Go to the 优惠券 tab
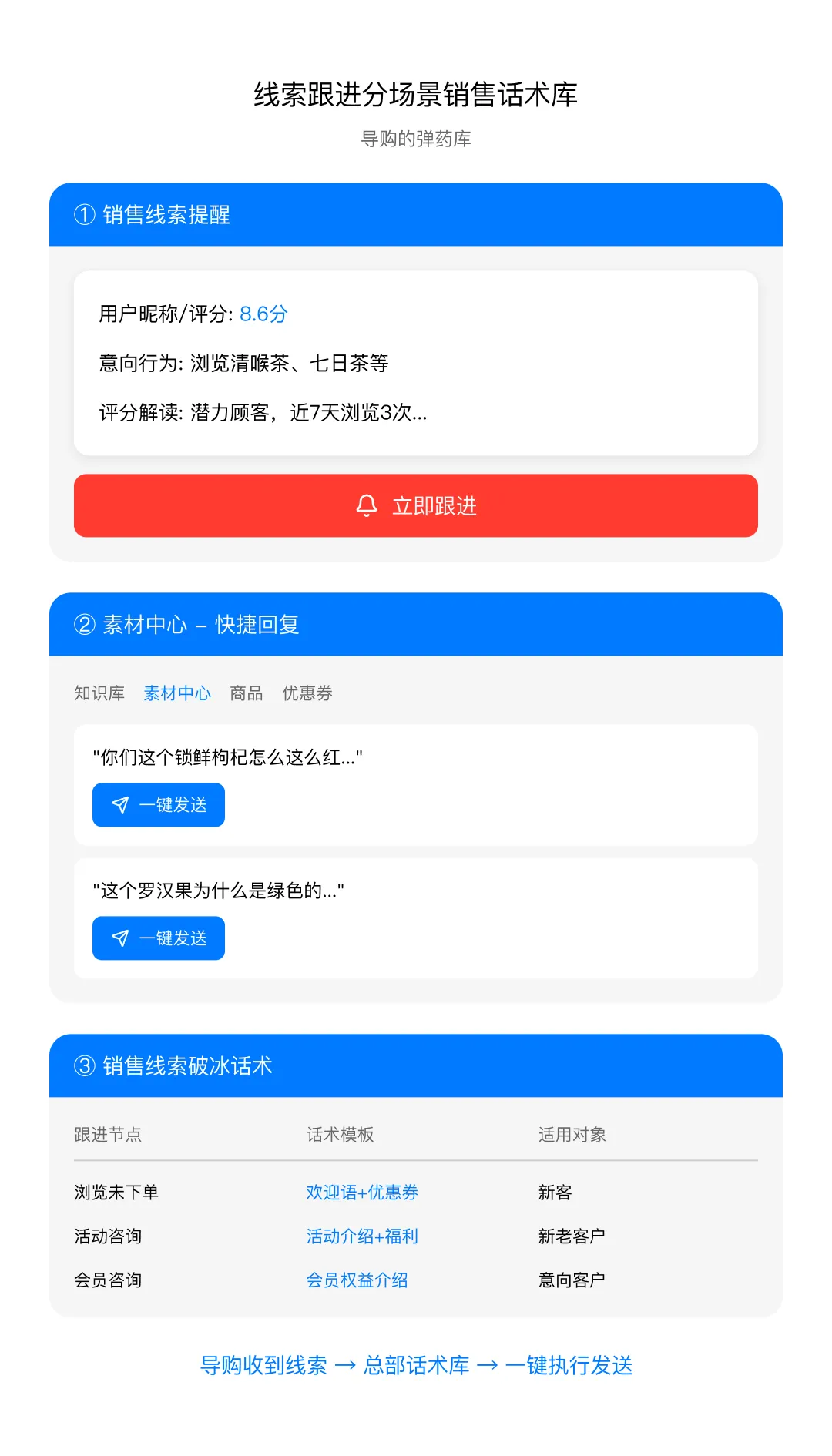 307,693
